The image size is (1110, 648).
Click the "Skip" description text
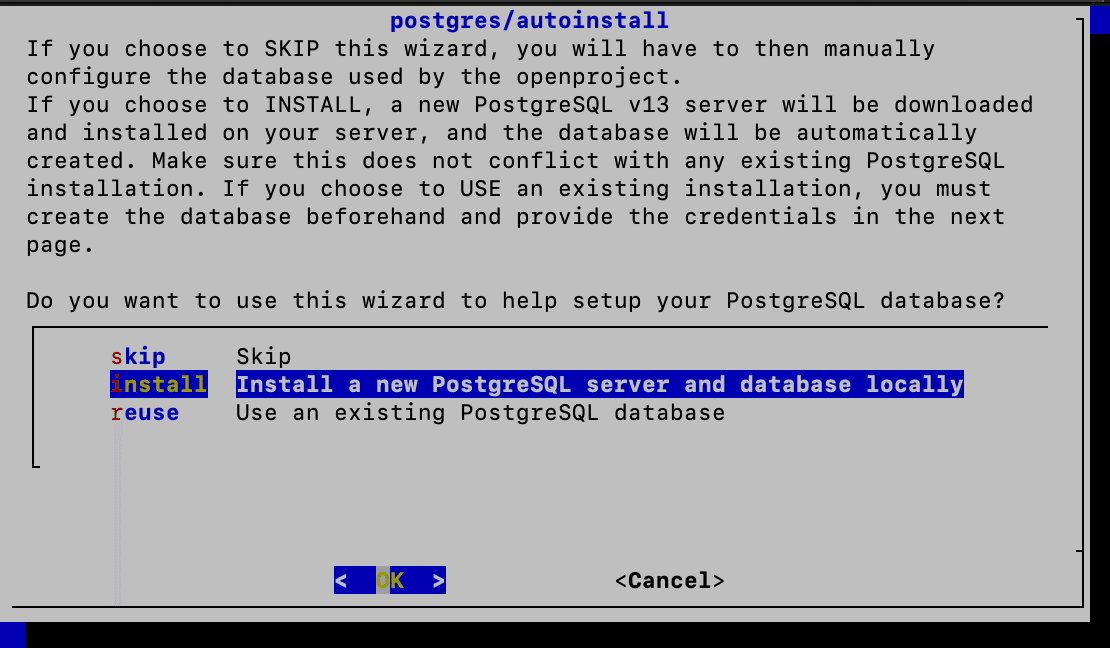(263, 356)
